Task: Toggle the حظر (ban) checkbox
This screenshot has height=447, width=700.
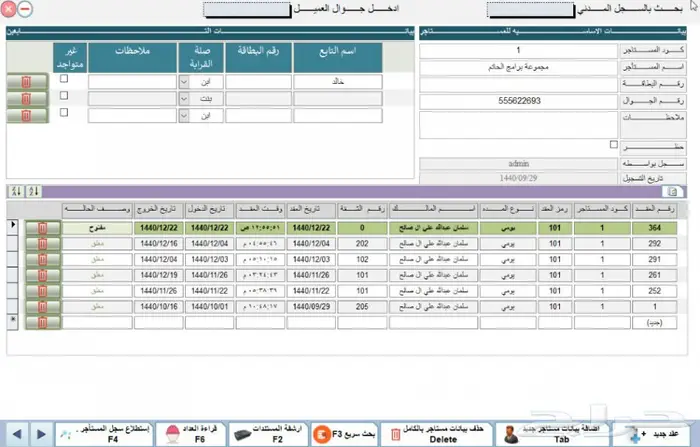Action: (614, 144)
